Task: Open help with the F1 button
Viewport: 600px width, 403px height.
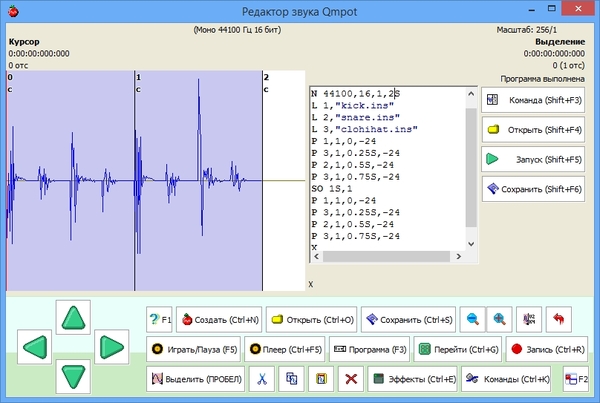Action: [160, 320]
